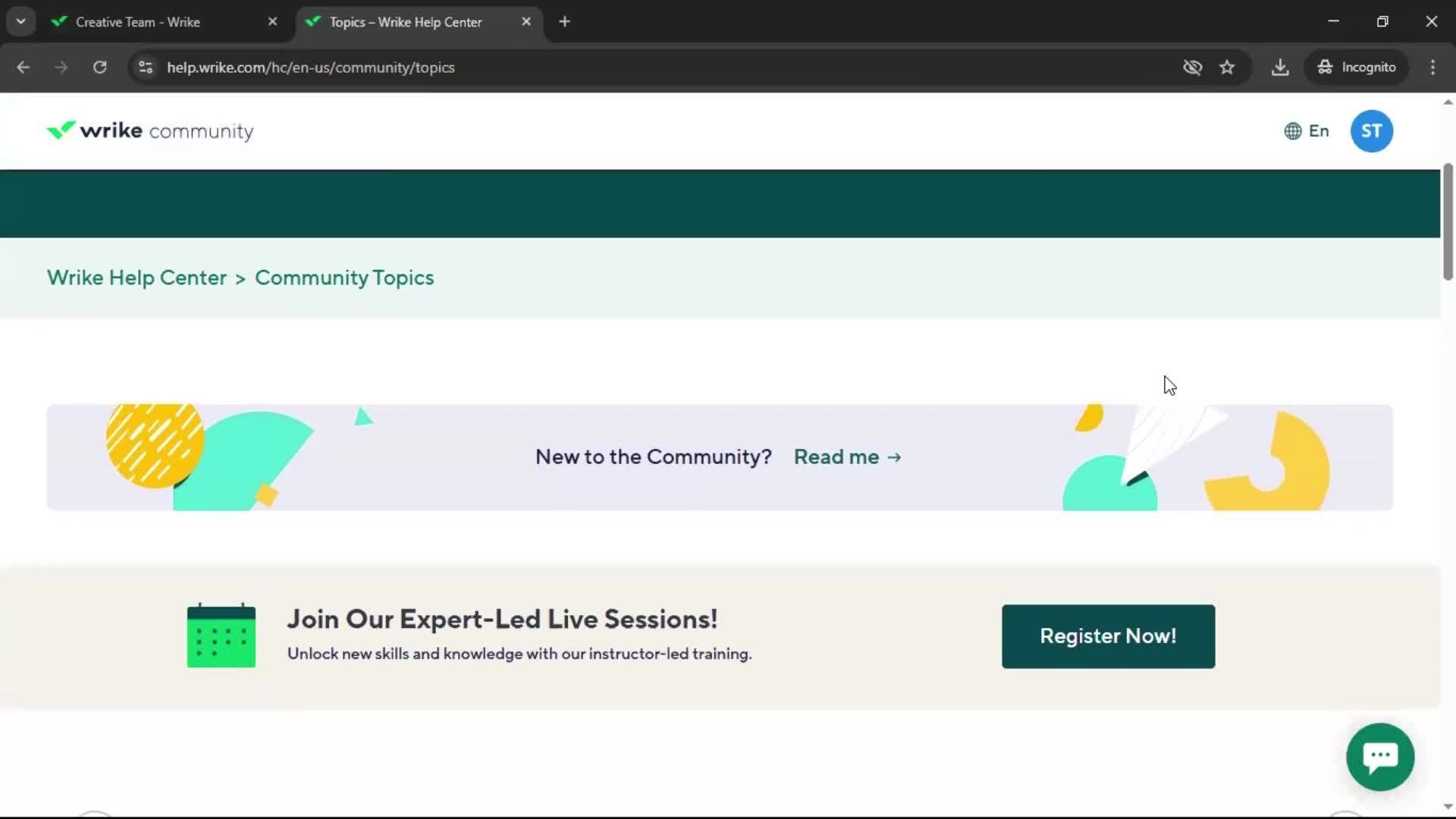
Task: Open the live chat bubble
Action: pos(1380,757)
